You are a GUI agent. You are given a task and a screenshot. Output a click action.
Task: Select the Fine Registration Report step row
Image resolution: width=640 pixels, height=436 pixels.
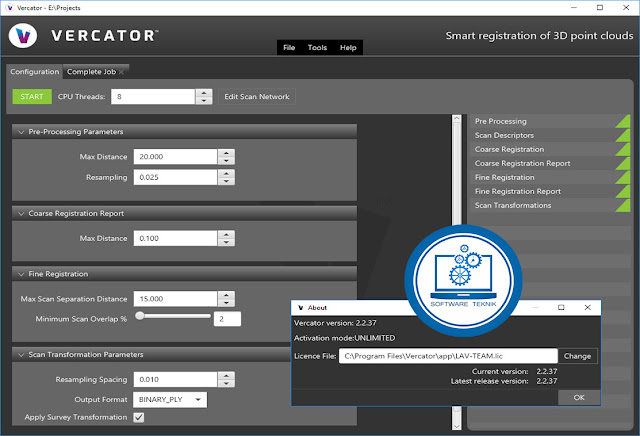[549, 191]
